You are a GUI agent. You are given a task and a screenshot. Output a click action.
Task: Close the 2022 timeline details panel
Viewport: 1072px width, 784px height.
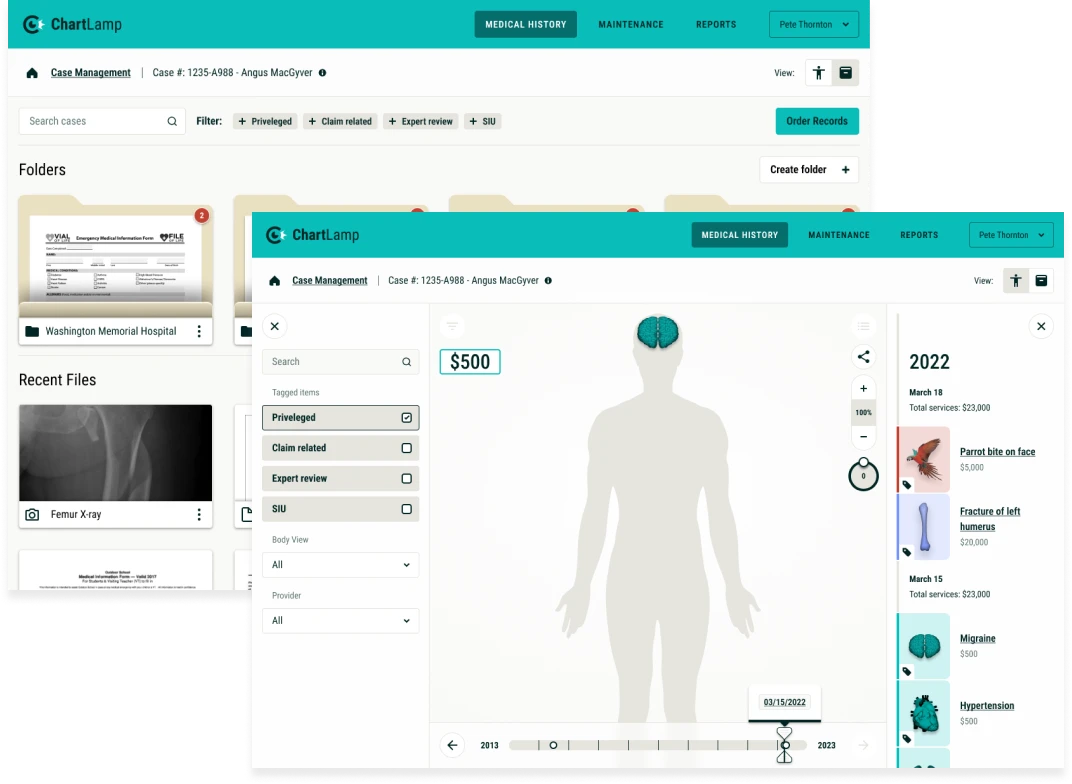pos(1041,326)
